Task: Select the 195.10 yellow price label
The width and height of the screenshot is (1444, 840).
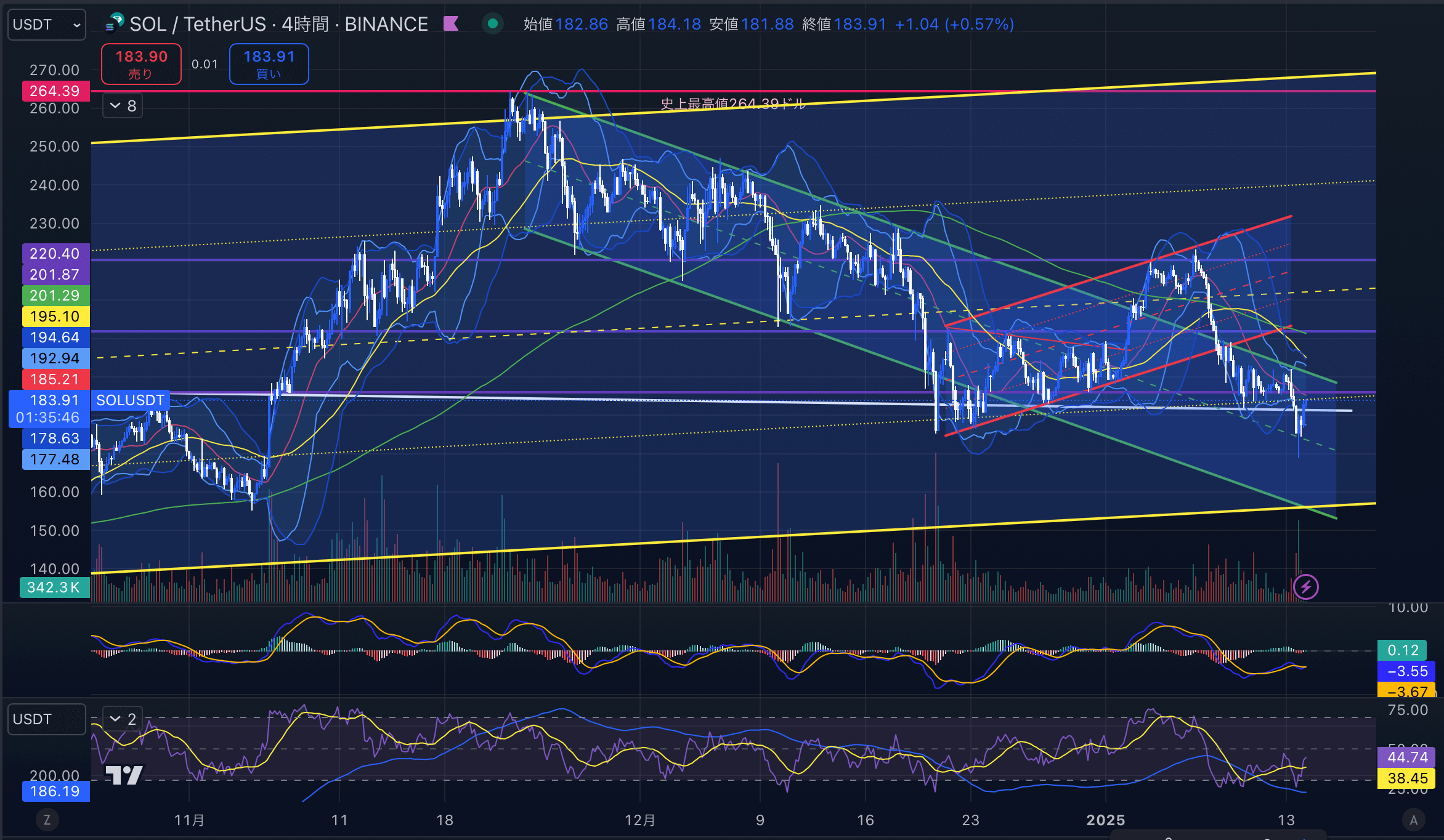Action: (55, 317)
